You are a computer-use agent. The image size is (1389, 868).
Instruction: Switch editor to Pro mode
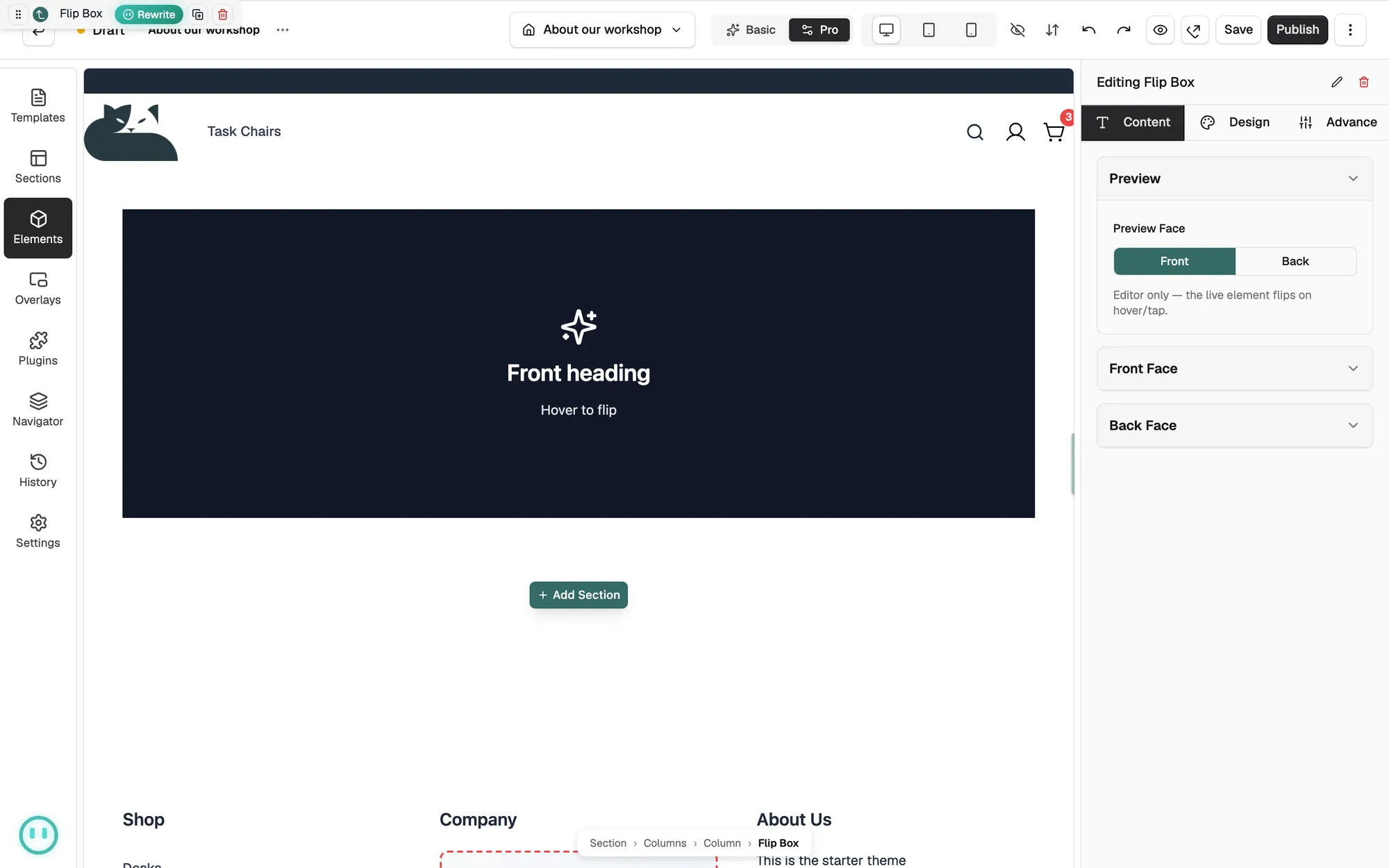click(x=820, y=30)
